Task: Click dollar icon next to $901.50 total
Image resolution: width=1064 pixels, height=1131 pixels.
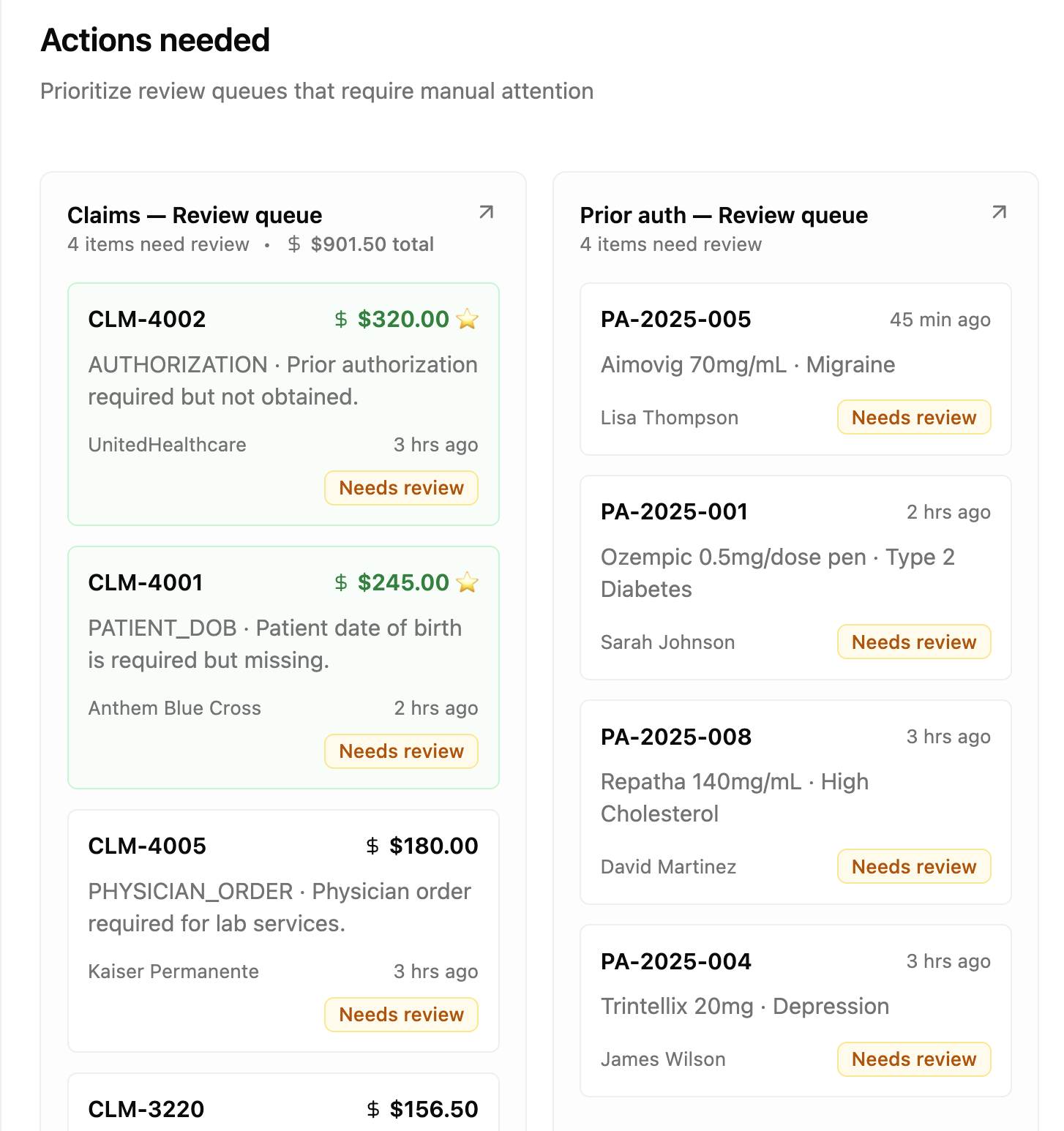Action: tap(294, 244)
